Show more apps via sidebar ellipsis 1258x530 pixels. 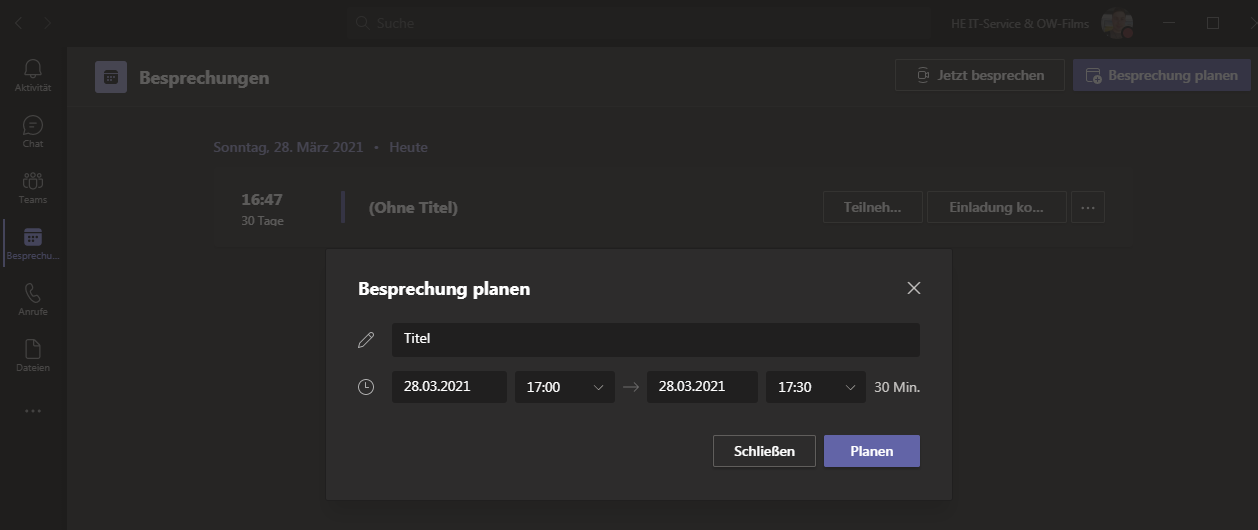coord(33,410)
